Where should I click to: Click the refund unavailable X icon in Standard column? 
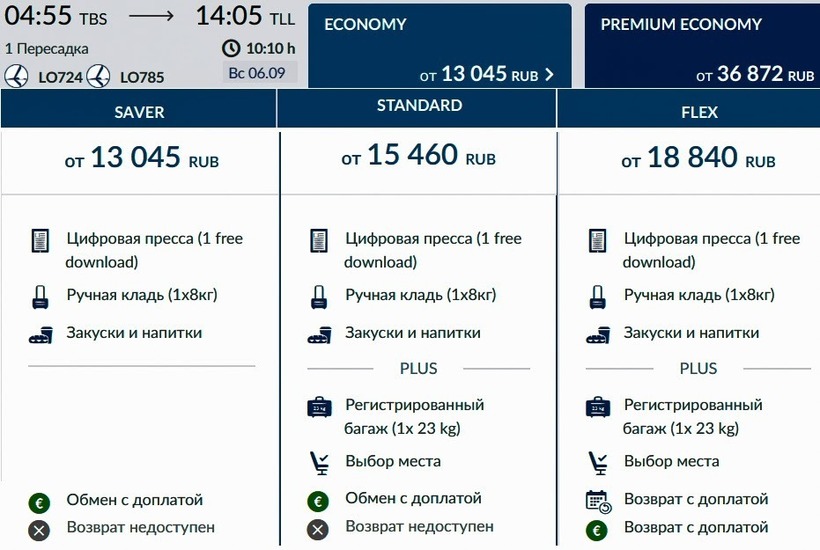318,529
